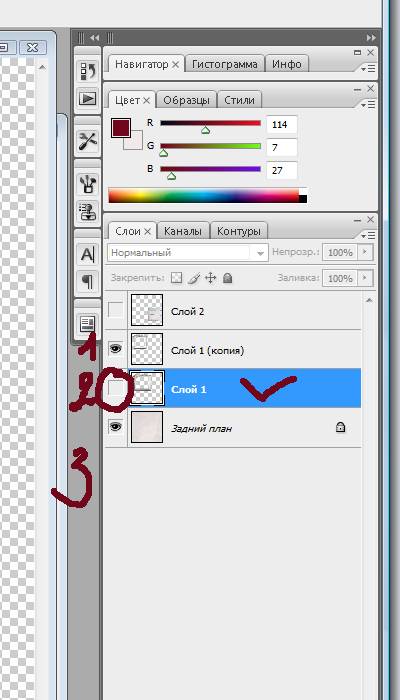Show the Слой 2 layer visibility
The image size is (400, 700).
(x=116, y=310)
